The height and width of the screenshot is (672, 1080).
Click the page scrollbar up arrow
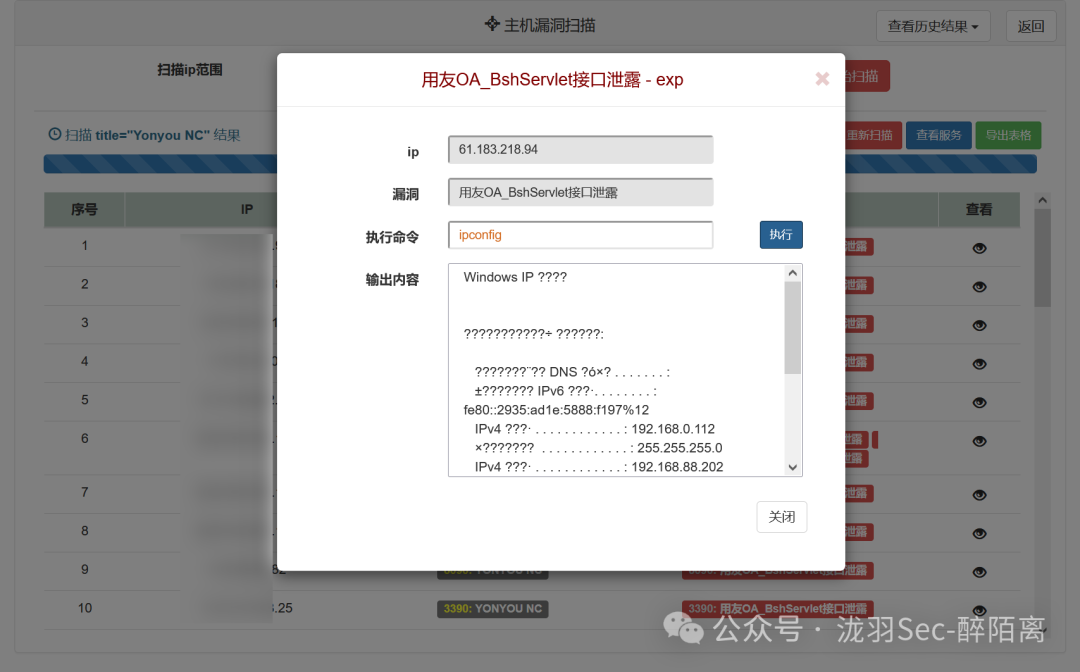[1042, 200]
